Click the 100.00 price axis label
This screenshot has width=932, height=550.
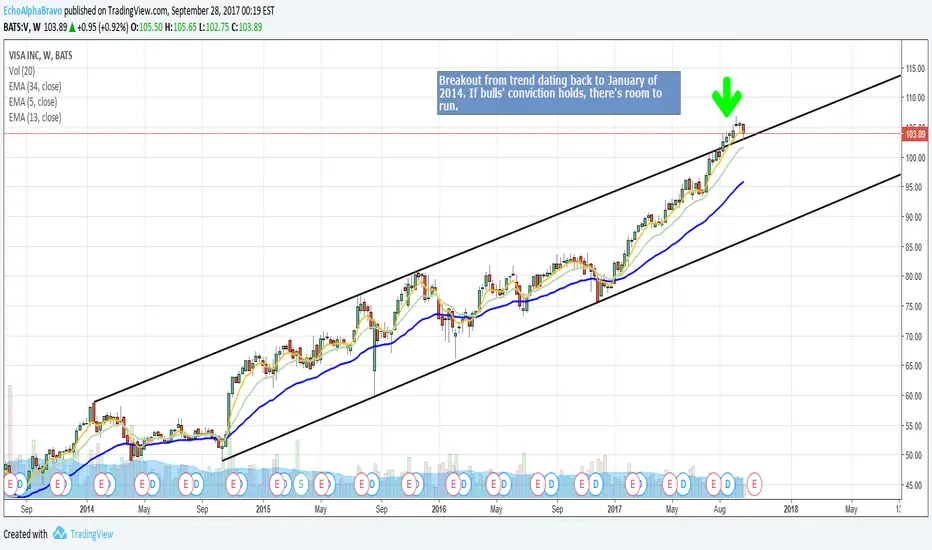click(915, 158)
